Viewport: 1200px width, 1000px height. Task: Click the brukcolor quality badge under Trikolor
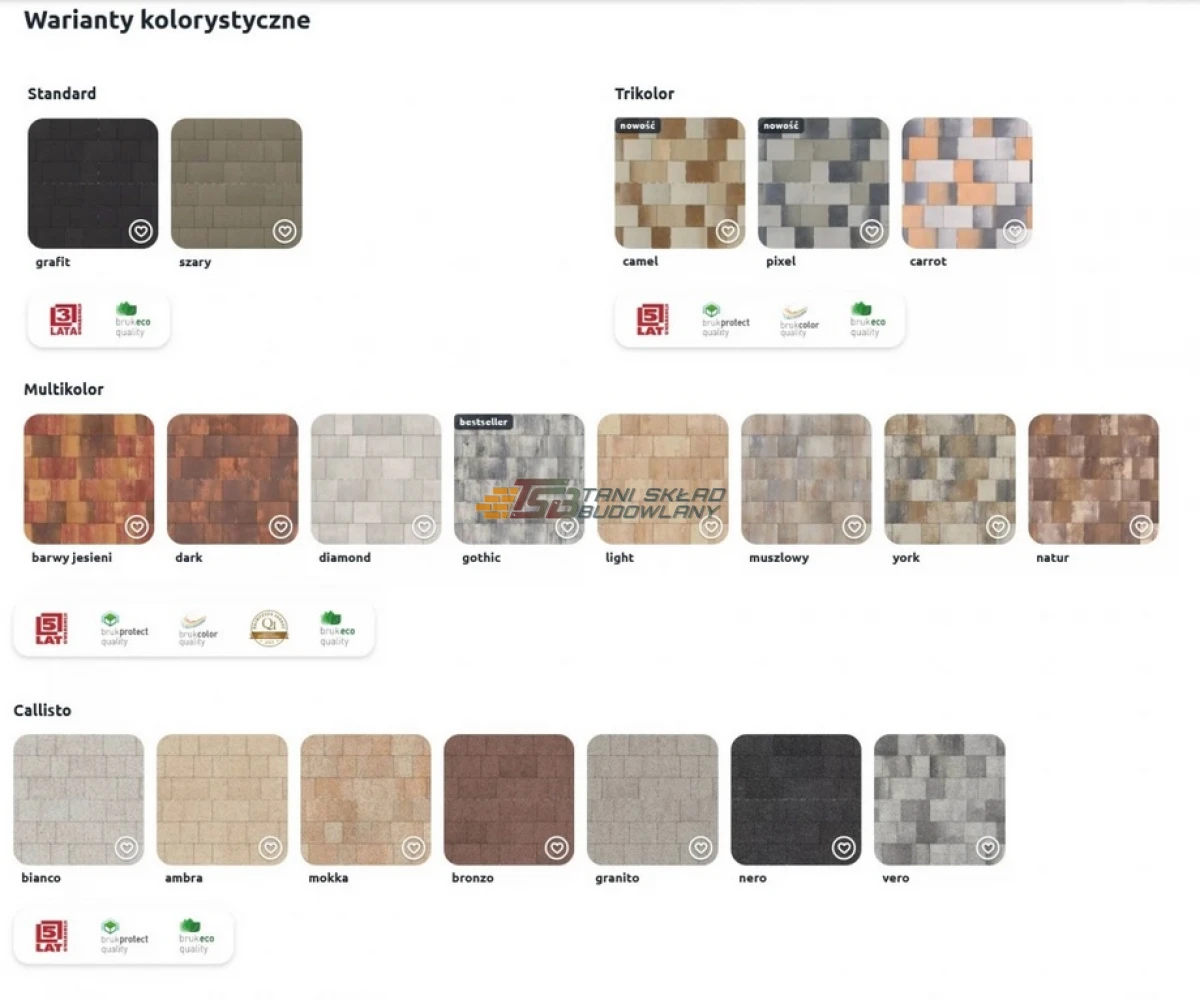click(x=798, y=320)
